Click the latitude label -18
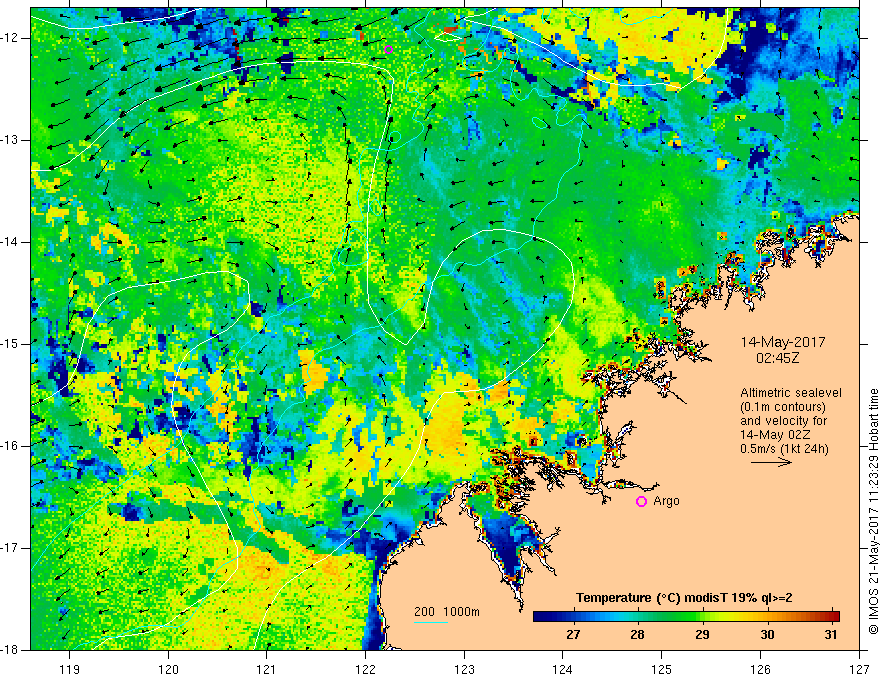This screenshot has height=680, width=880. pyautogui.click(x=10, y=650)
